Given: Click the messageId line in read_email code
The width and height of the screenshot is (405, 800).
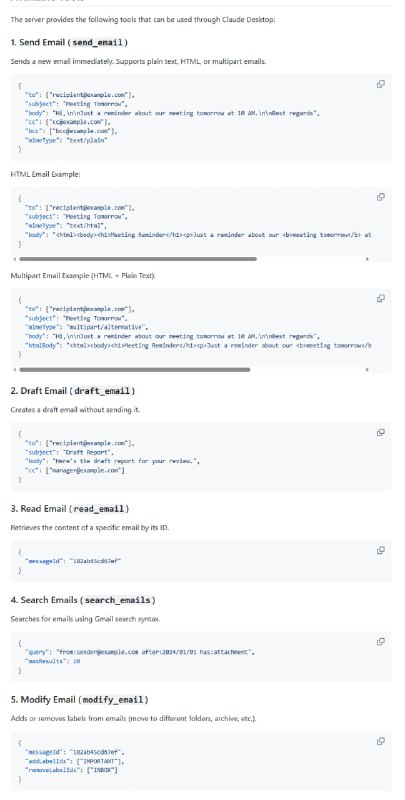Looking at the screenshot, I should [x=72, y=561].
